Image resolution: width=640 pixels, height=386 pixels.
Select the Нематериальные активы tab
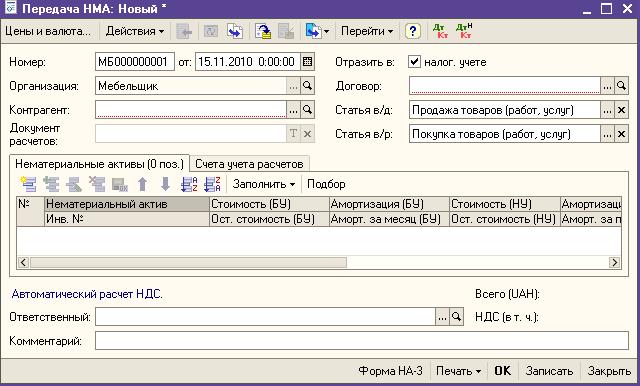[x=99, y=164]
